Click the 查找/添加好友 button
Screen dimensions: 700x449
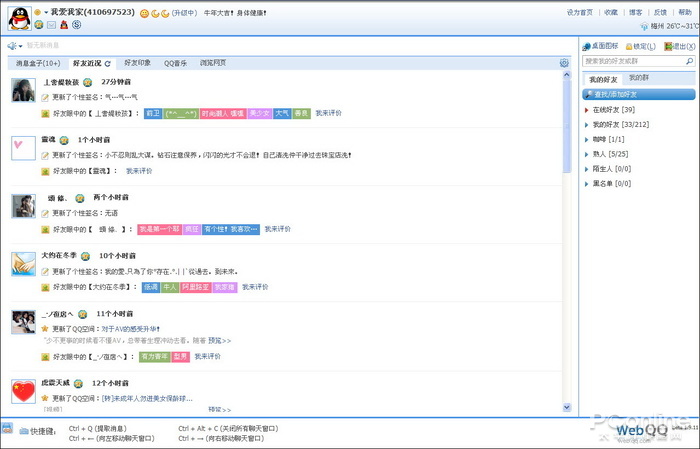[639, 95]
